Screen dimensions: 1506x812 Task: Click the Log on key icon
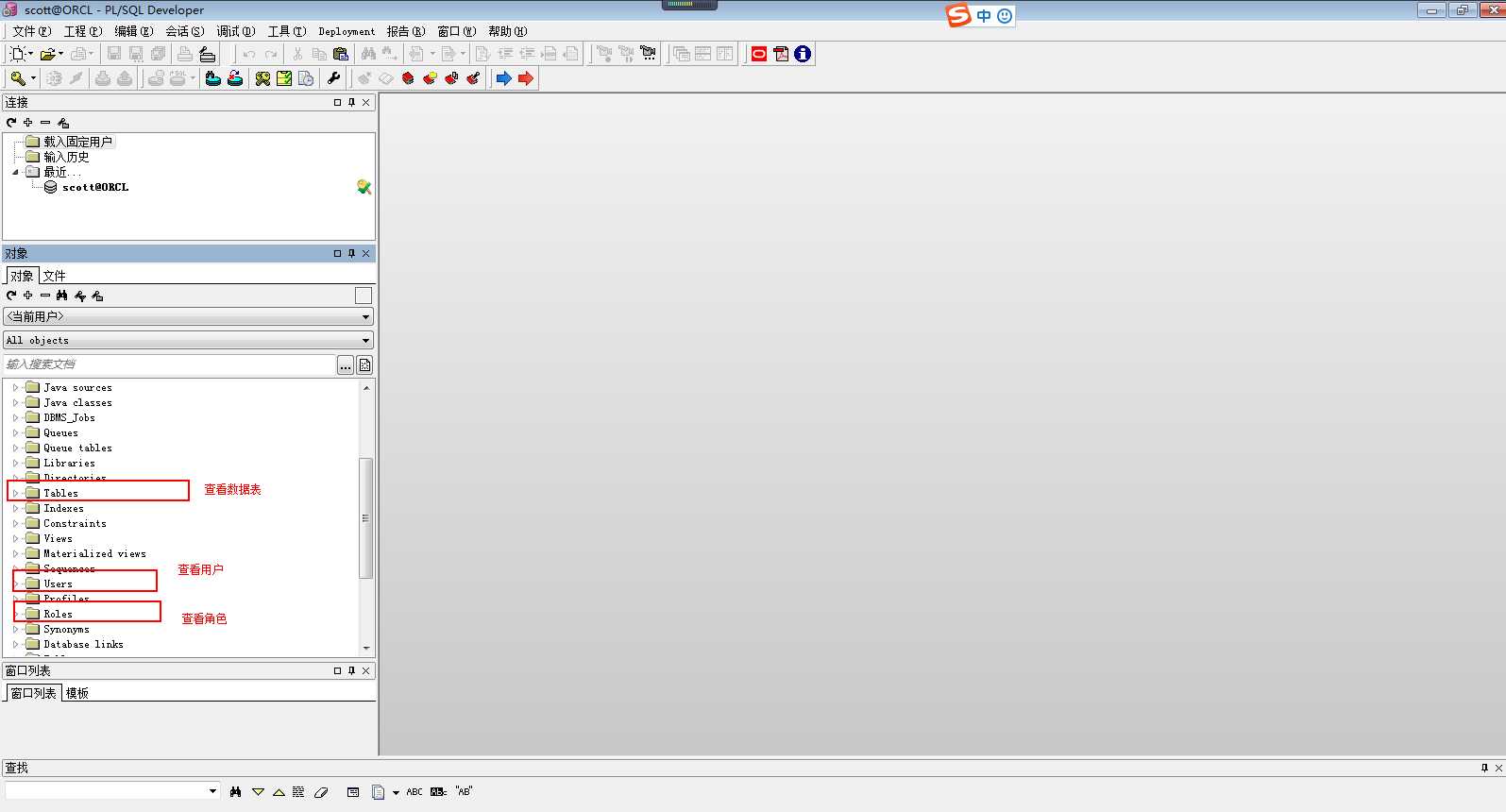[x=18, y=78]
